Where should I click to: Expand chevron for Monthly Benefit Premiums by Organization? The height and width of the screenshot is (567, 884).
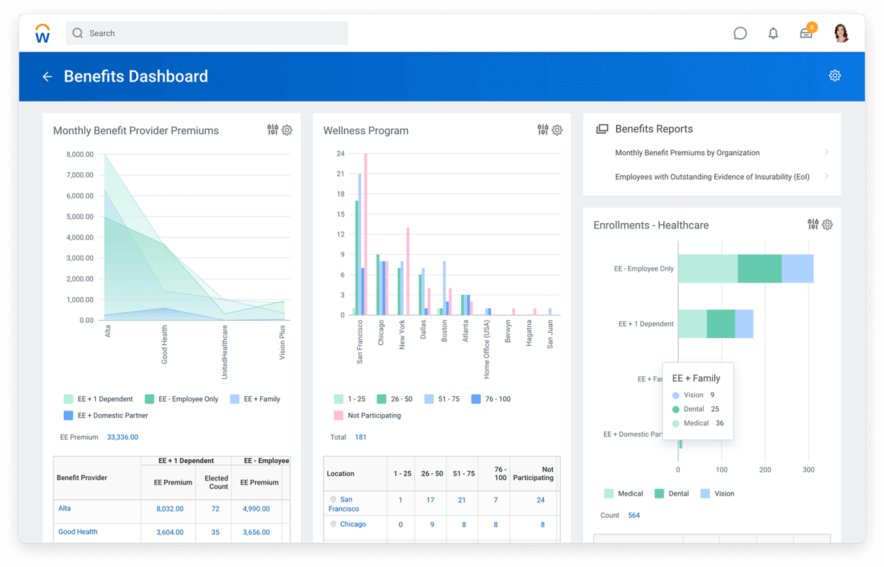pos(826,152)
